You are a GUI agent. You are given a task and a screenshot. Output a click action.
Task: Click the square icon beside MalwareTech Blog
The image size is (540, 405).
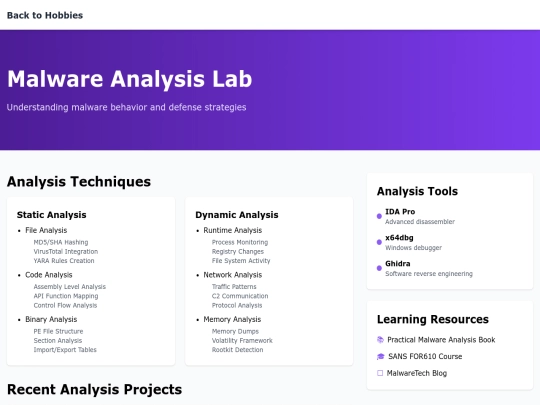380,373
